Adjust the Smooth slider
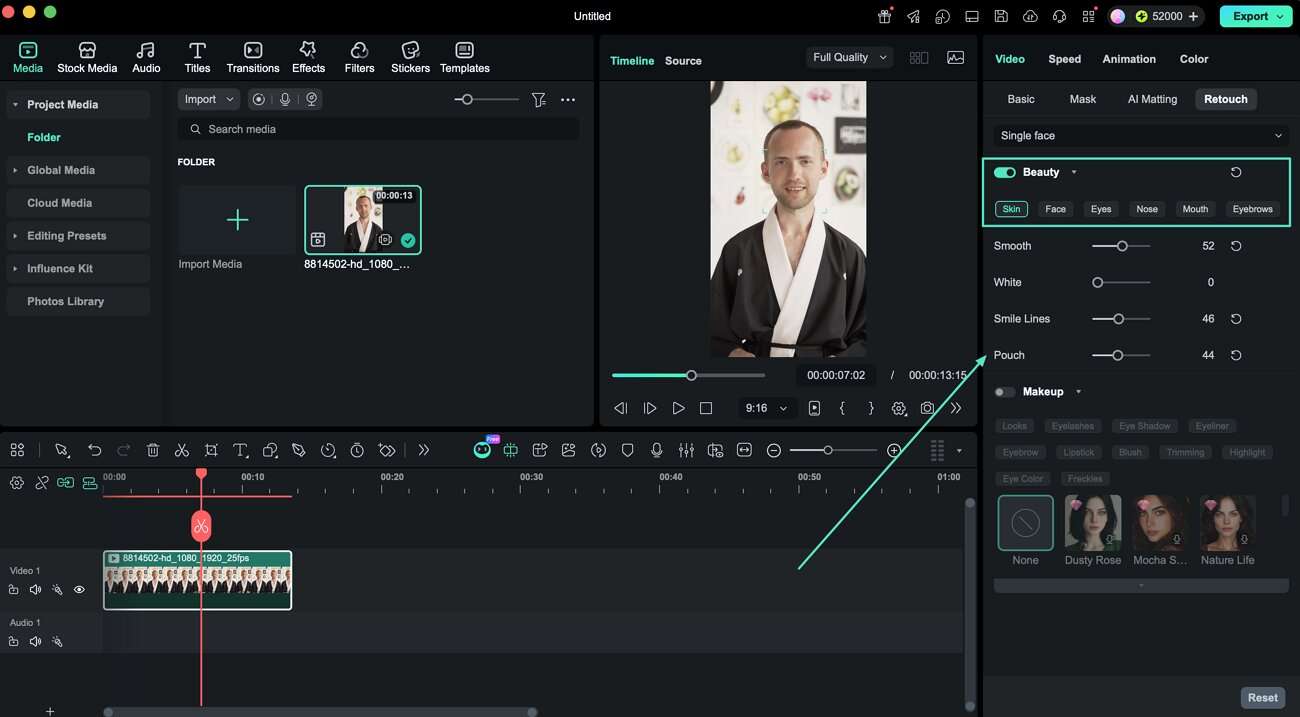The height and width of the screenshot is (717, 1300). (1121, 246)
